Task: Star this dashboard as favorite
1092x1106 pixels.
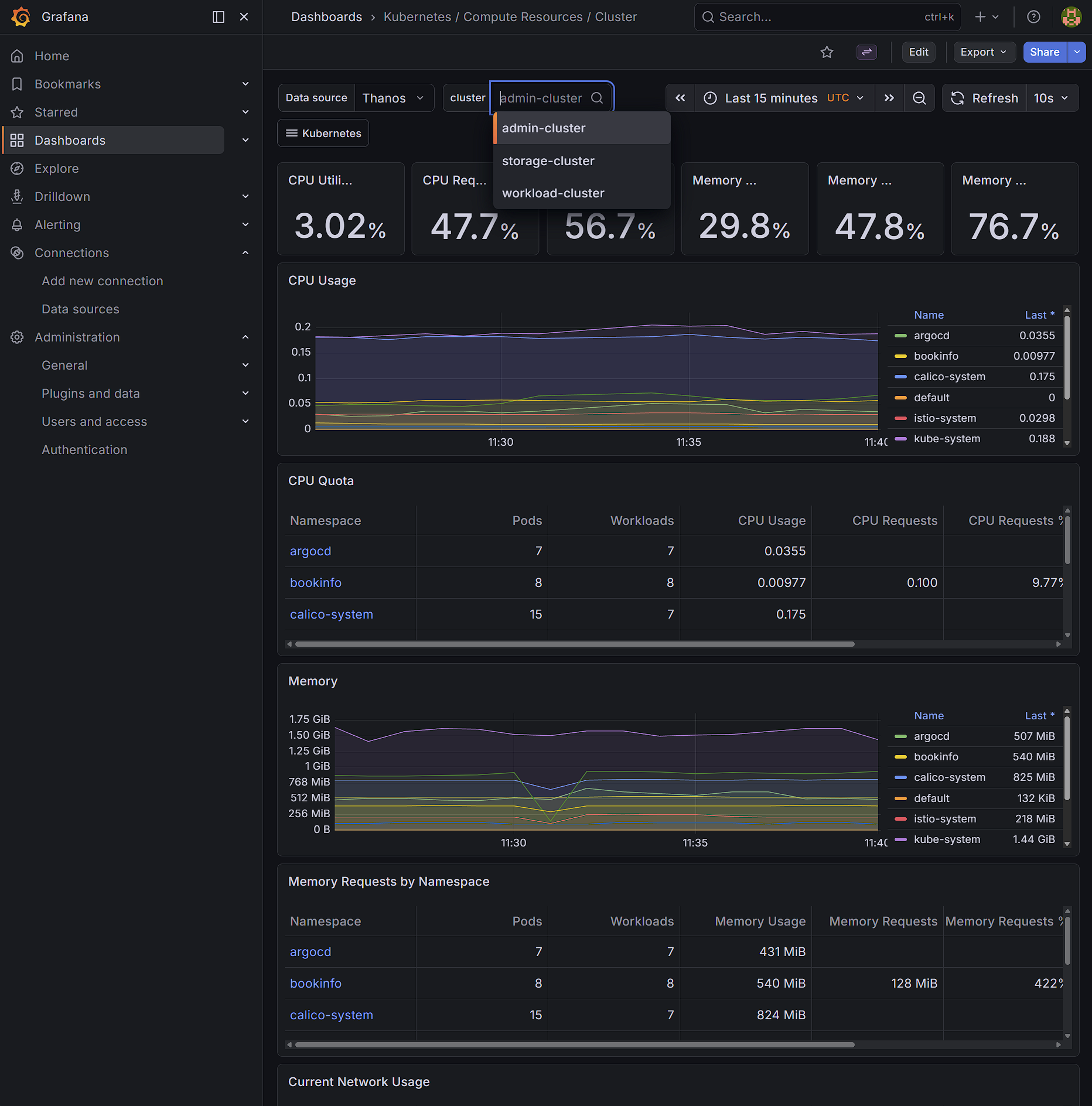Action: click(x=827, y=52)
